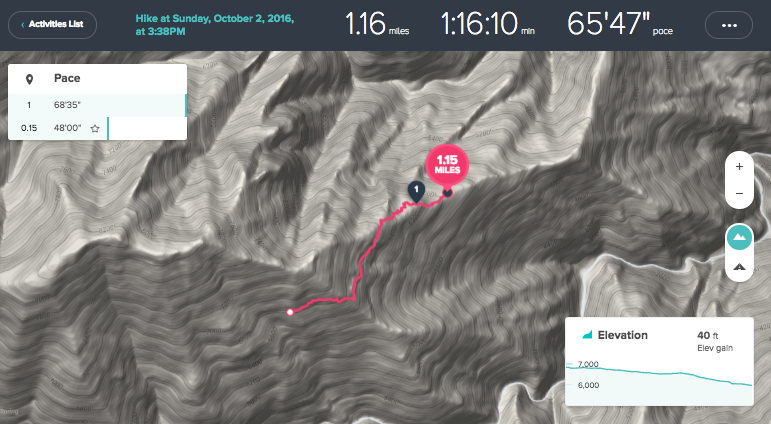Viewport: 771px width, 424px height.
Task: Select the 0.15 mile split row
Action: 97,128
